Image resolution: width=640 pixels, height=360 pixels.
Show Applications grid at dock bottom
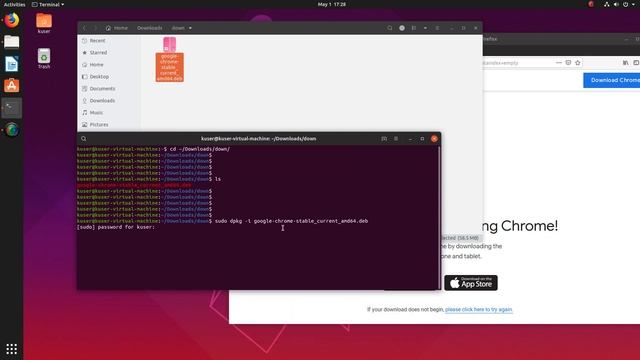tap(11, 349)
